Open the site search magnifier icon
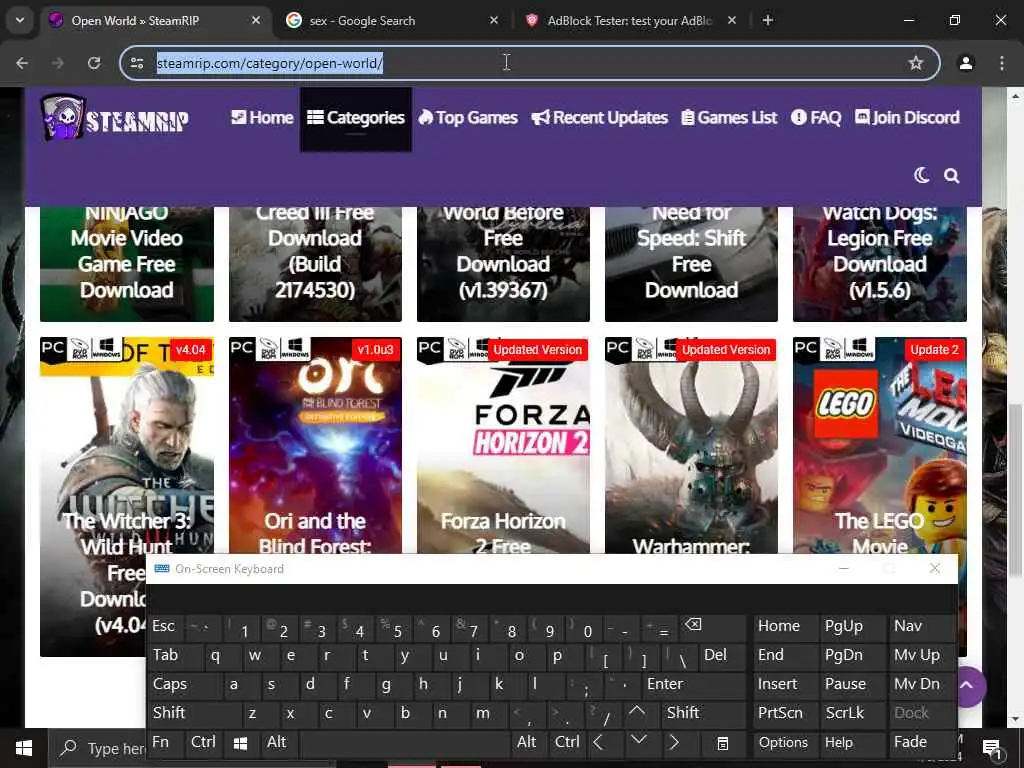Viewport: 1024px width, 768px height. click(952, 176)
